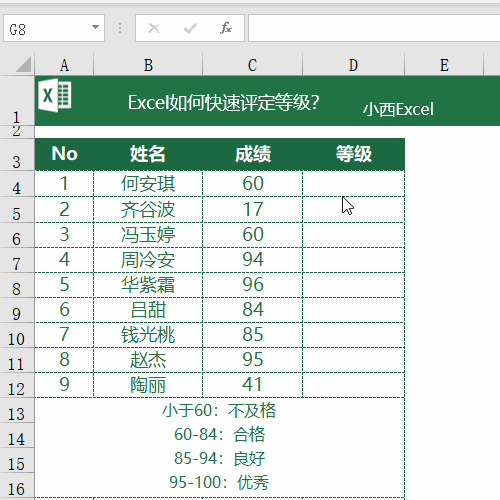Select row 4 header
500x500 pixels.
tap(17, 184)
